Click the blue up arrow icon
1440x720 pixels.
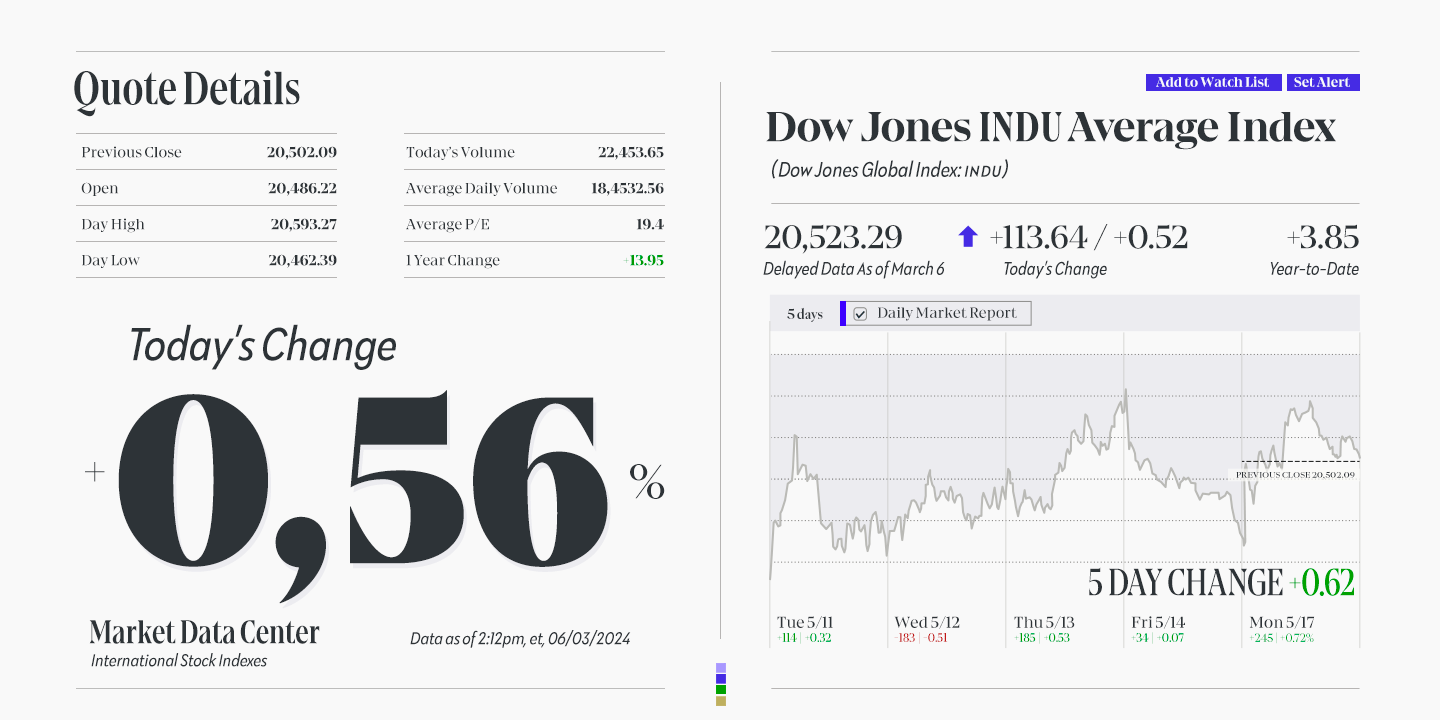coord(968,237)
